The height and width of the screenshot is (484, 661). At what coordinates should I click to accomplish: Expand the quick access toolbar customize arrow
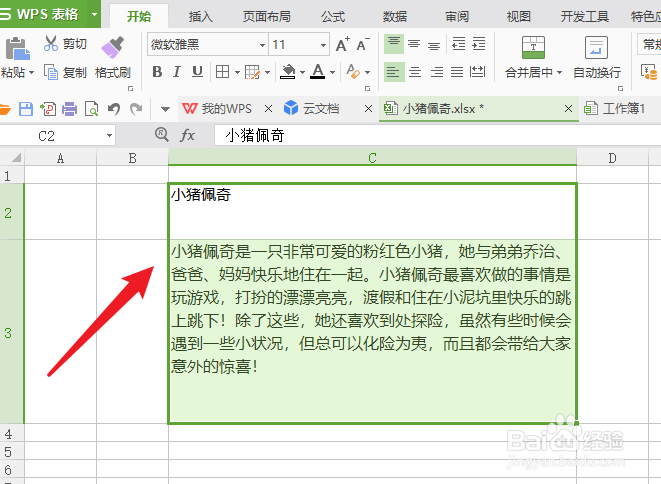click(x=165, y=109)
